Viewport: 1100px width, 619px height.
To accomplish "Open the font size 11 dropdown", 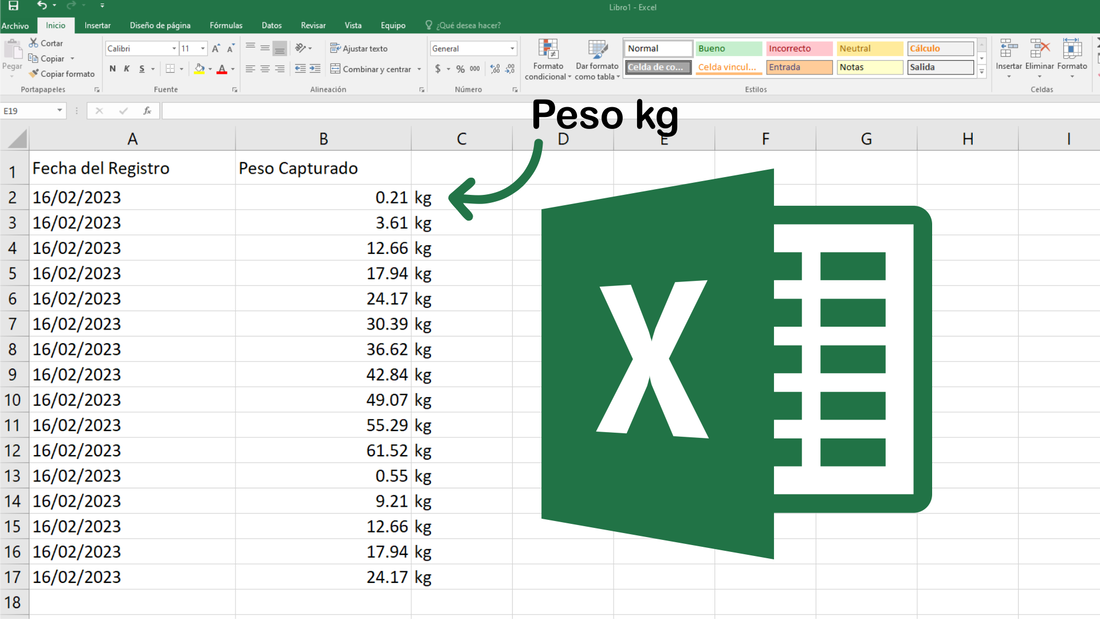I will point(203,48).
